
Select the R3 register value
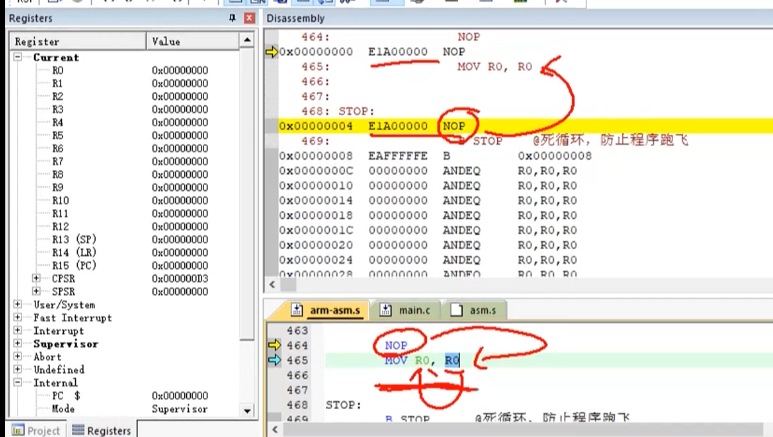click(180, 109)
